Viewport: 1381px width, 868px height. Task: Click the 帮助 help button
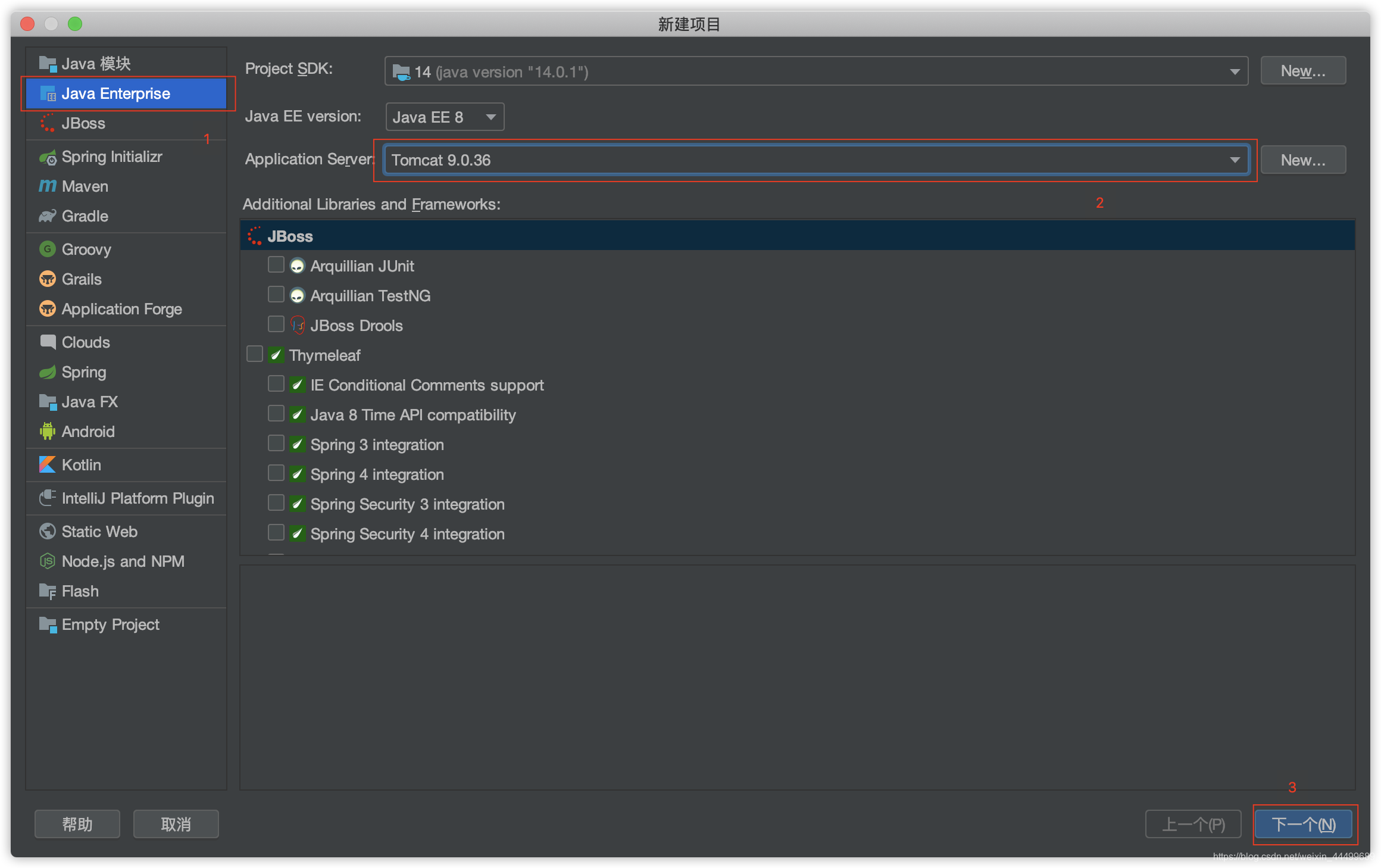77,825
